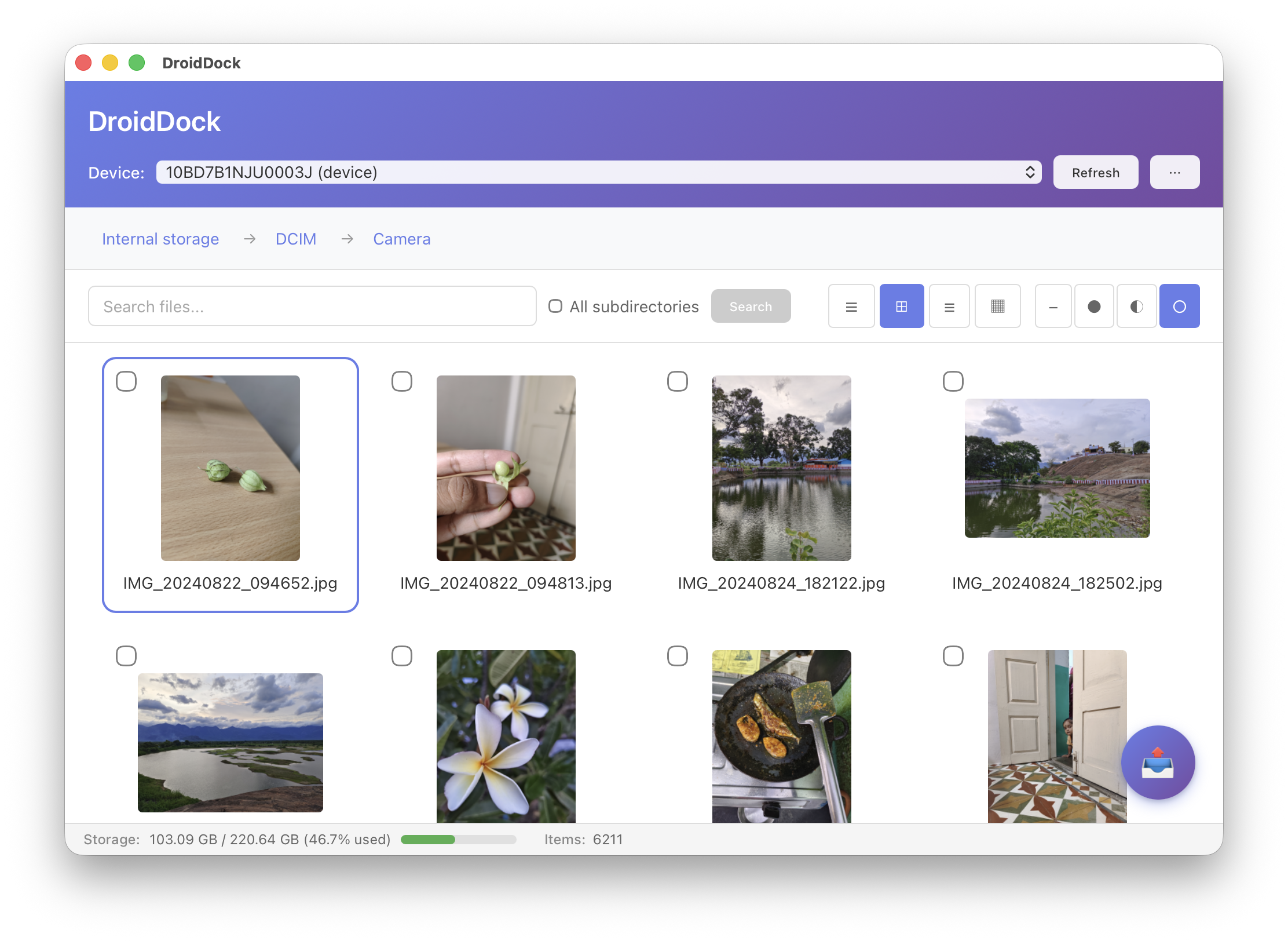Click the dropdown stepper arrows on device selector
This screenshot has height=941, width=1288.
pos(1030,172)
